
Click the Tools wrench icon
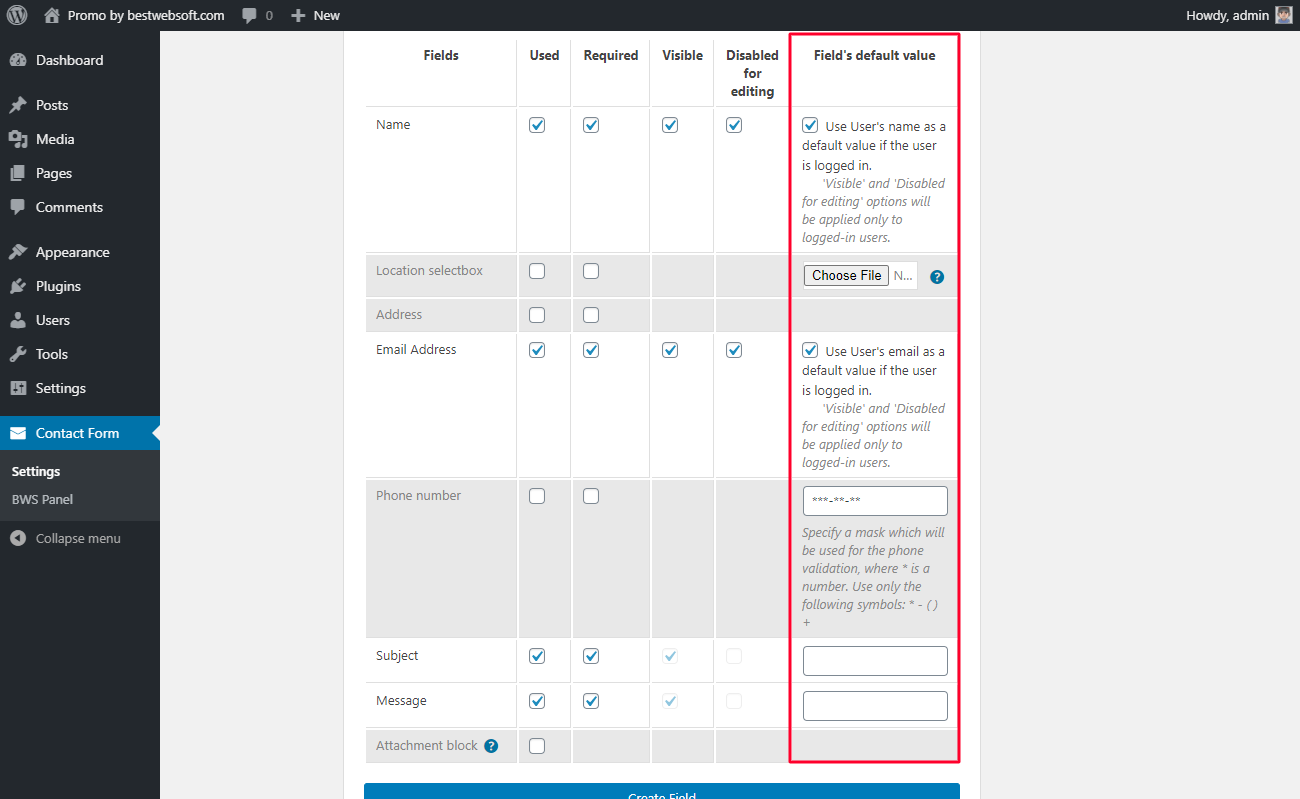(18, 354)
